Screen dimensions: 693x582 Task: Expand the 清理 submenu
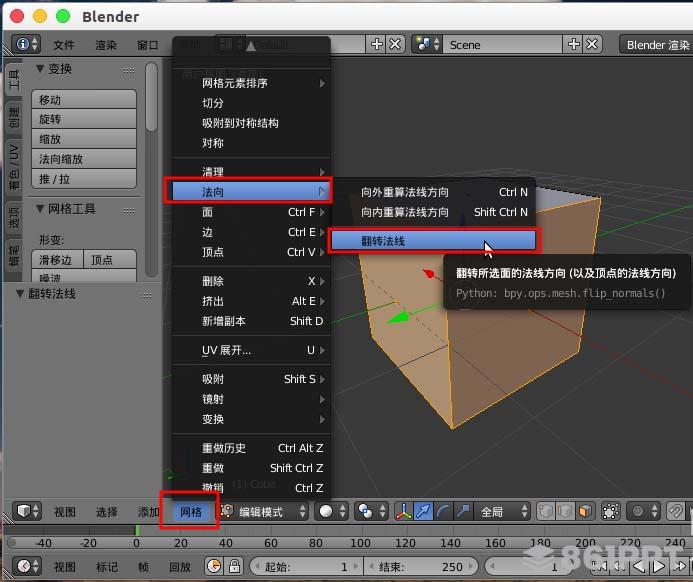[251, 171]
